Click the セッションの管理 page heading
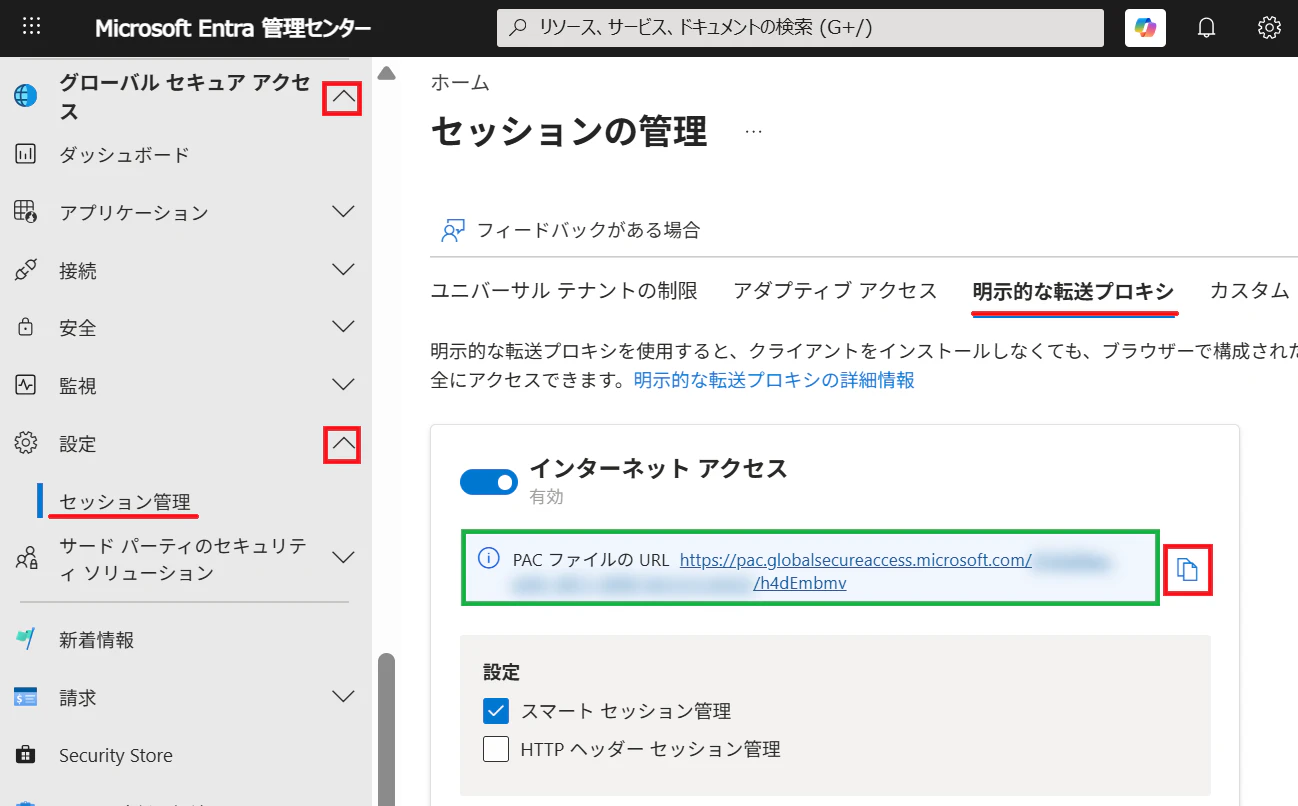Viewport: 1298px width, 806px height. click(x=569, y=131)
